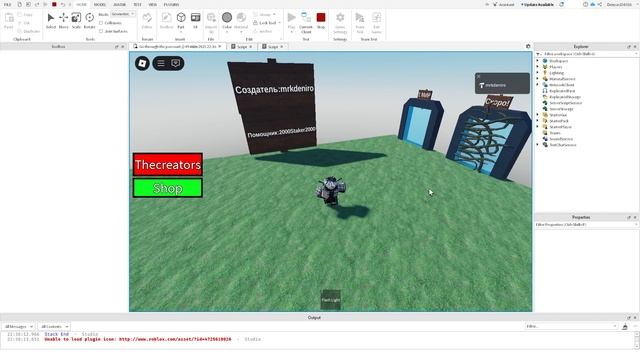Switch to the PLUGINS ribbon tab
This screenshot has height=360, width=640.
tap(171, 4)
